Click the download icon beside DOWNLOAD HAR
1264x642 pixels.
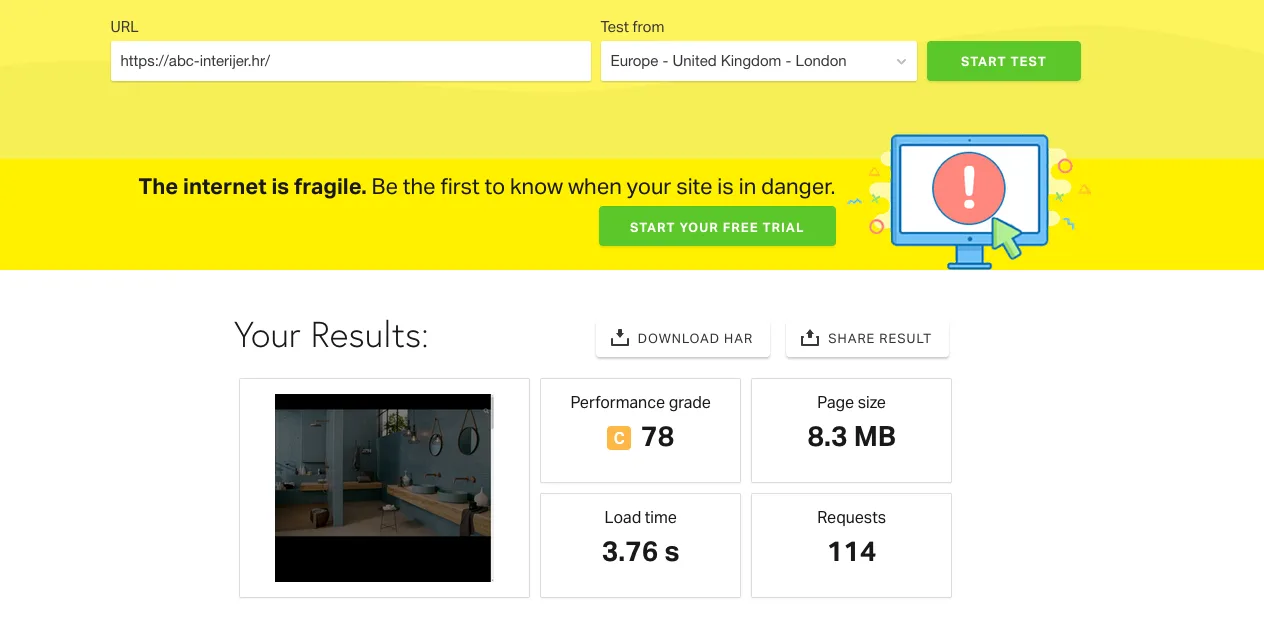pos(620,338)
